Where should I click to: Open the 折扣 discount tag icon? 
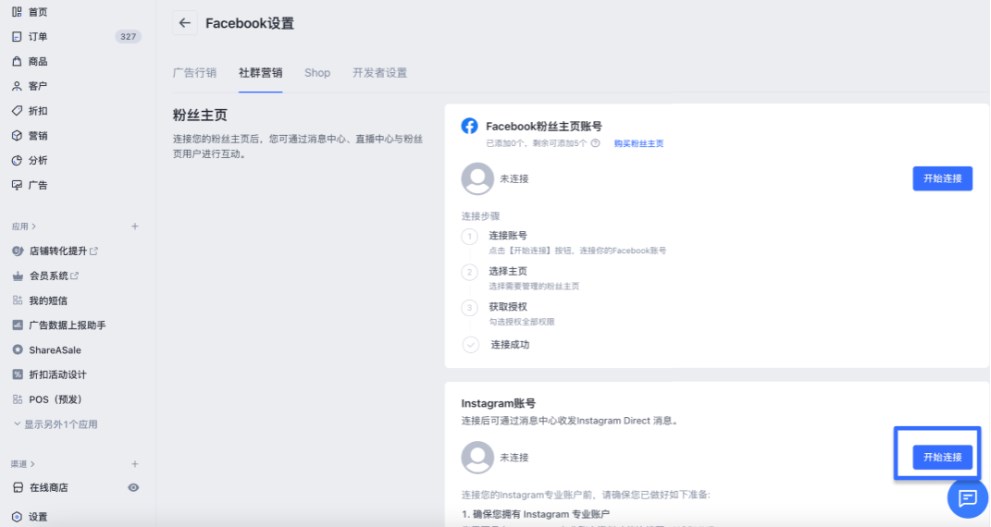(x=17, y=111)
